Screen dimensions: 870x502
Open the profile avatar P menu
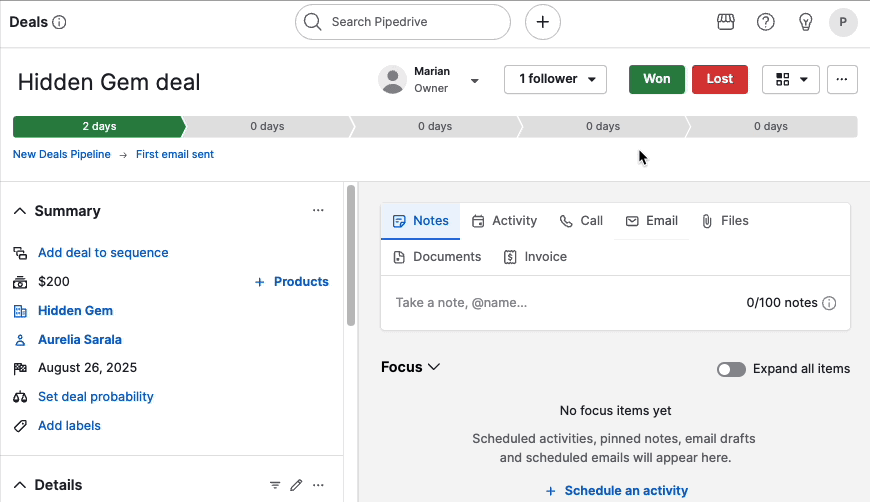click(843, 22)
